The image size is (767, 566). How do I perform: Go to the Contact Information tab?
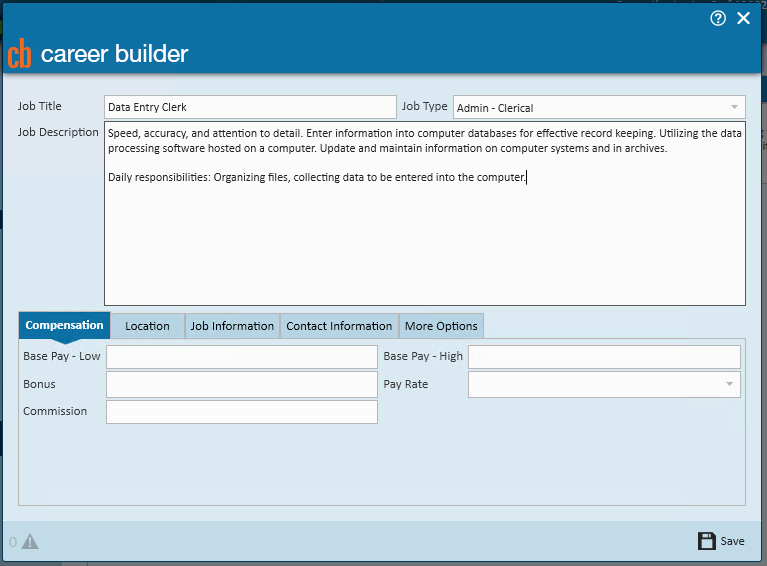click(339, 326)
